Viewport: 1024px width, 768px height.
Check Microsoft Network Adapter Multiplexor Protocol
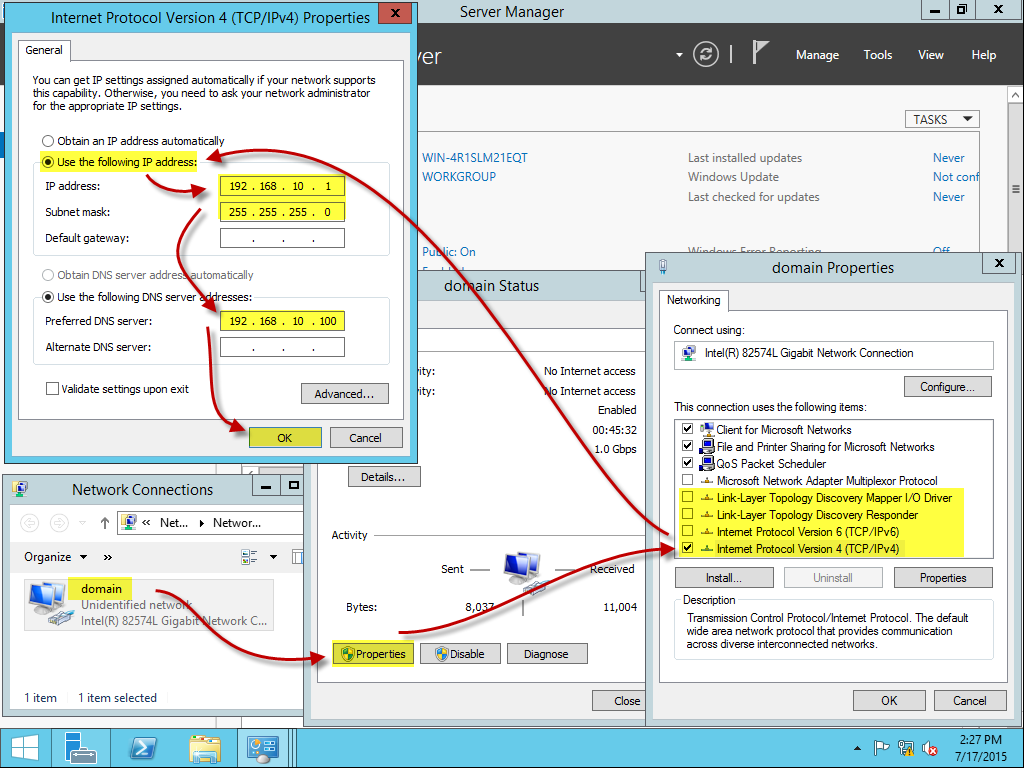click(687, 480)
